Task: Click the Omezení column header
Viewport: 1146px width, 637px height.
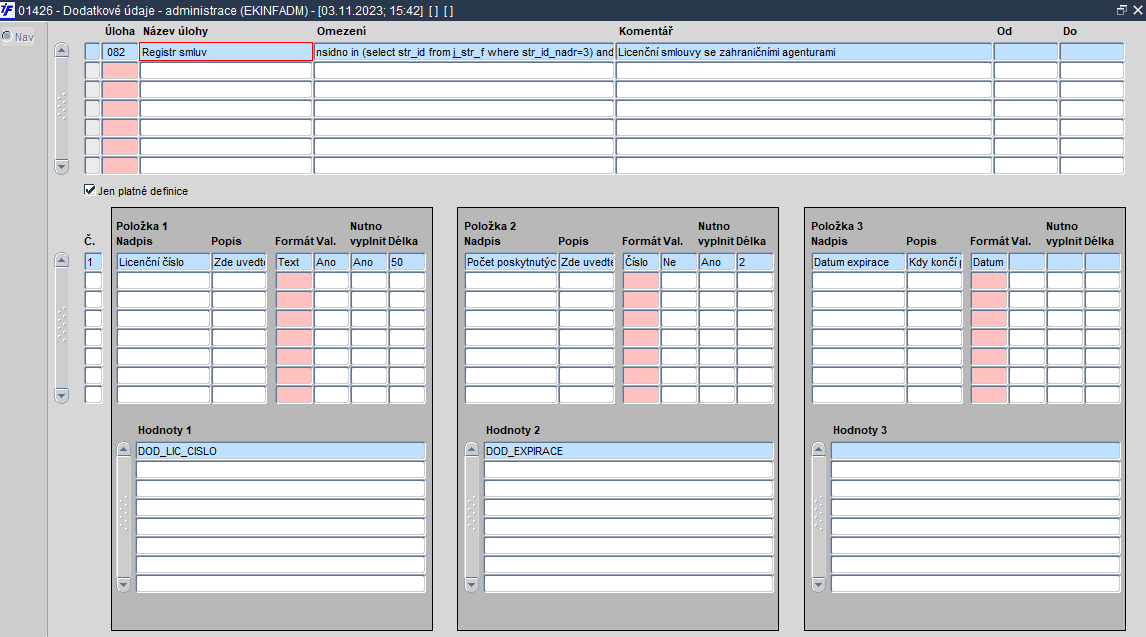Action: (x=341, y=31)
